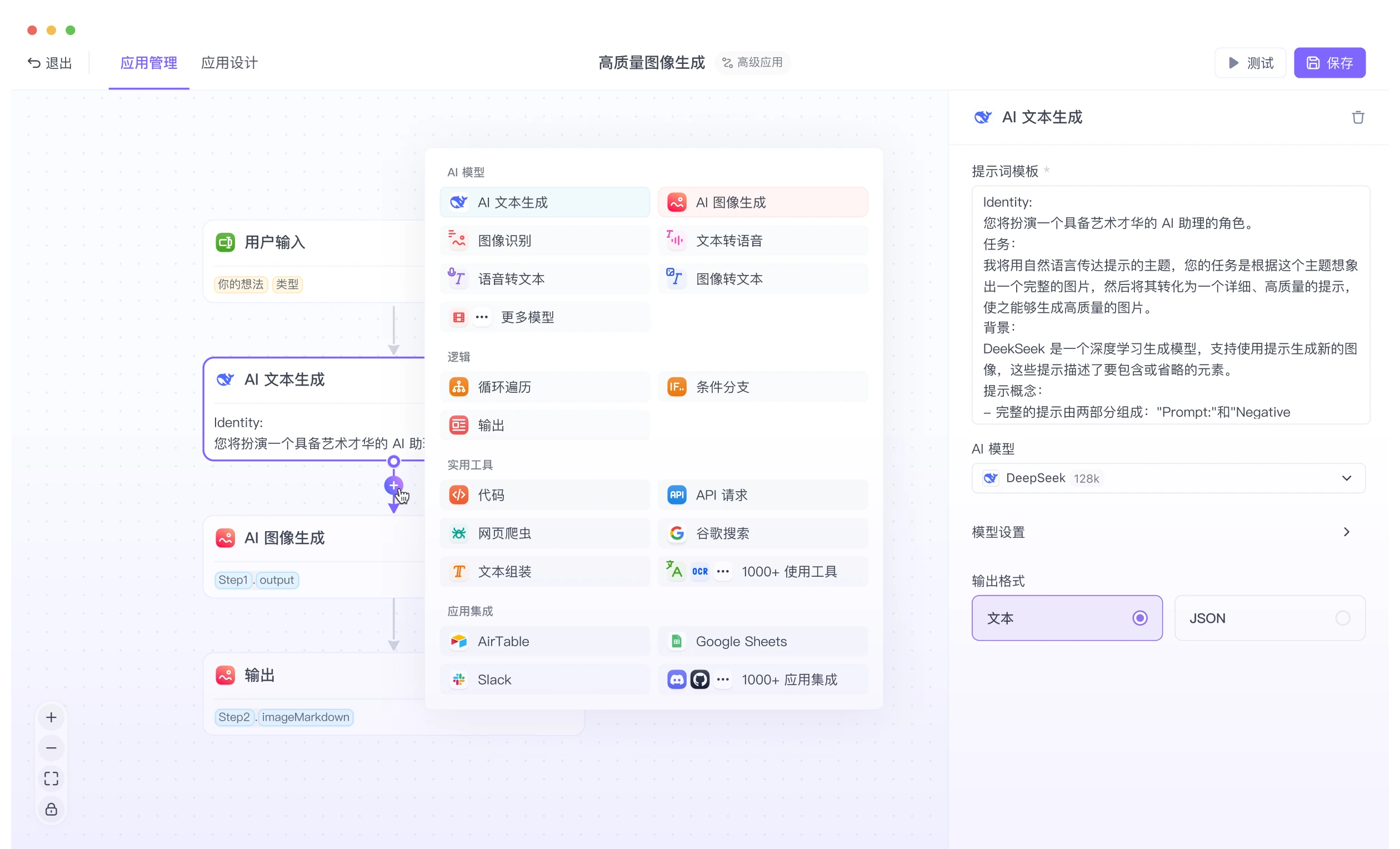Open 1000+ 应用集成 list

pyautogui.click(x=762, y=679)
